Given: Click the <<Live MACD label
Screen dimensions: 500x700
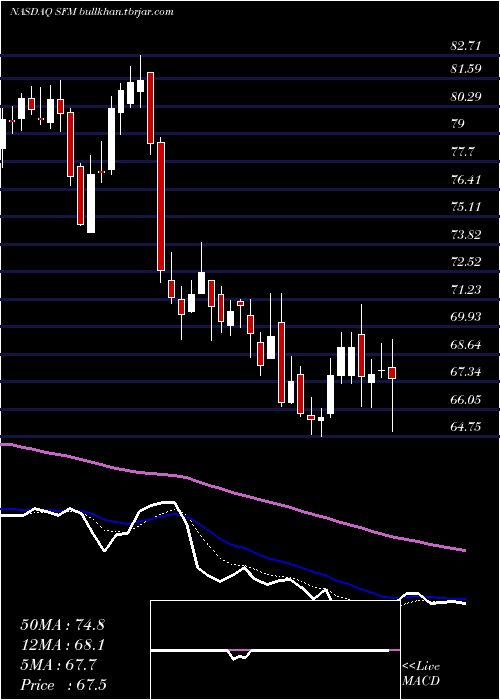Looking at the screenshot, I should click(x=421, y=673).
